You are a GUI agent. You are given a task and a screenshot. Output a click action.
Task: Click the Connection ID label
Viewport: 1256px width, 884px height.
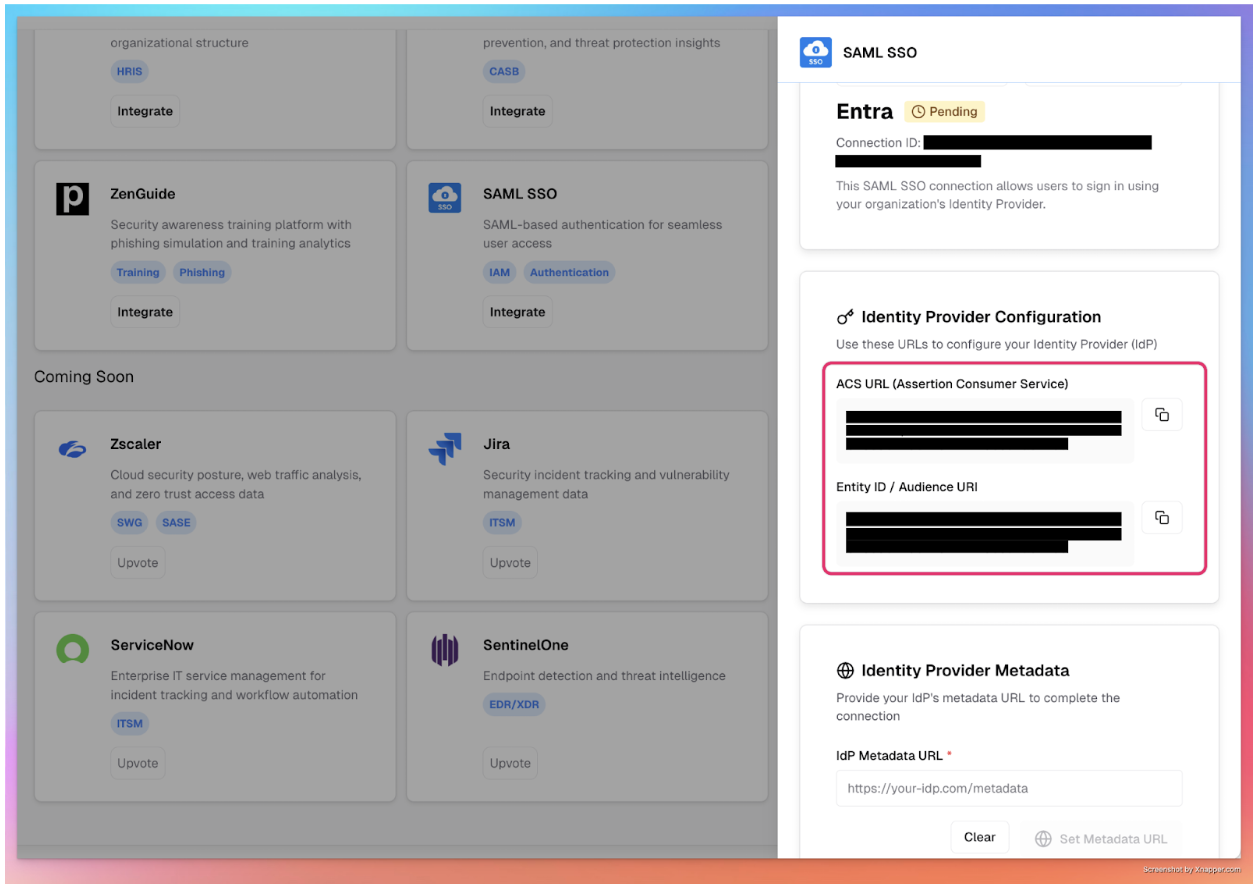tap(878, 143)
